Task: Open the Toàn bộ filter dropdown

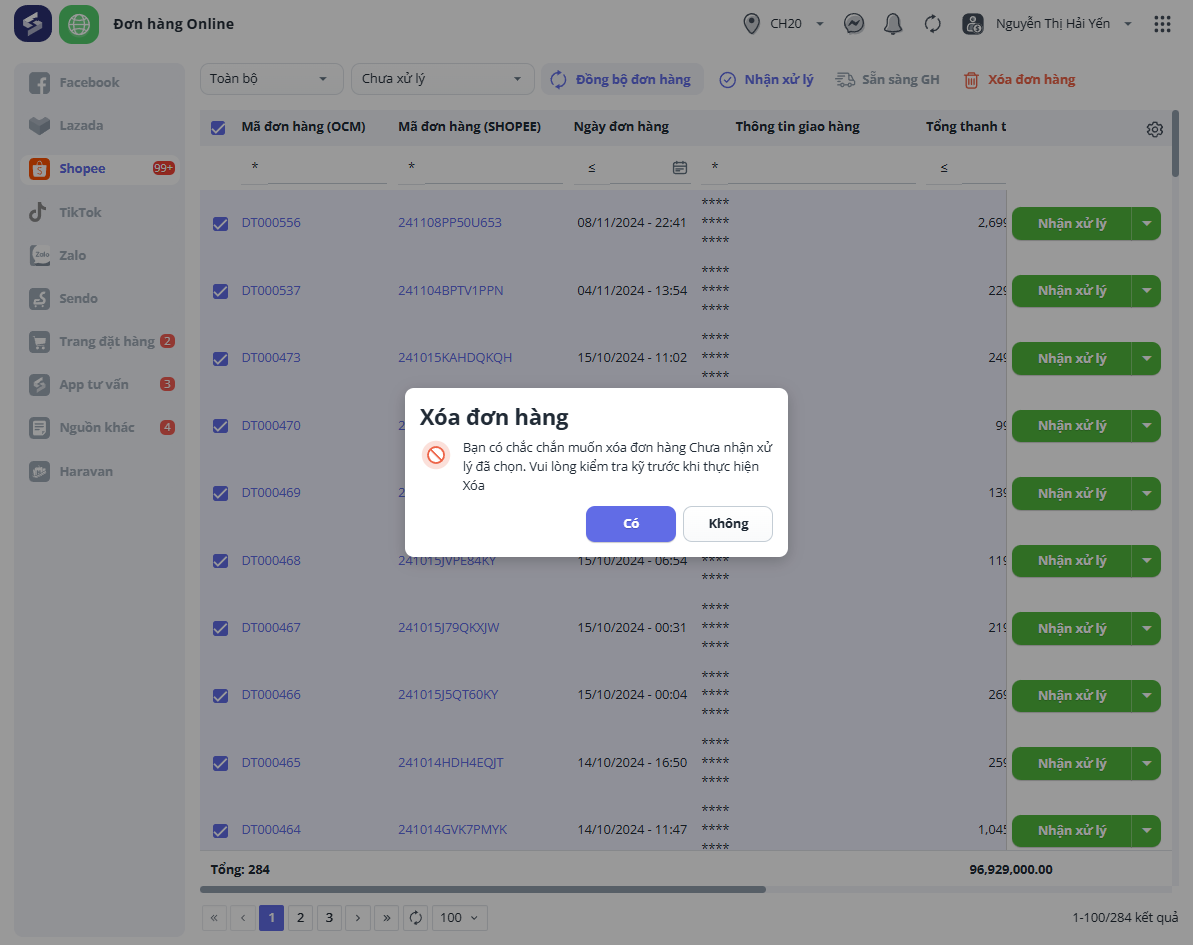Action: [x=272, y=79]
